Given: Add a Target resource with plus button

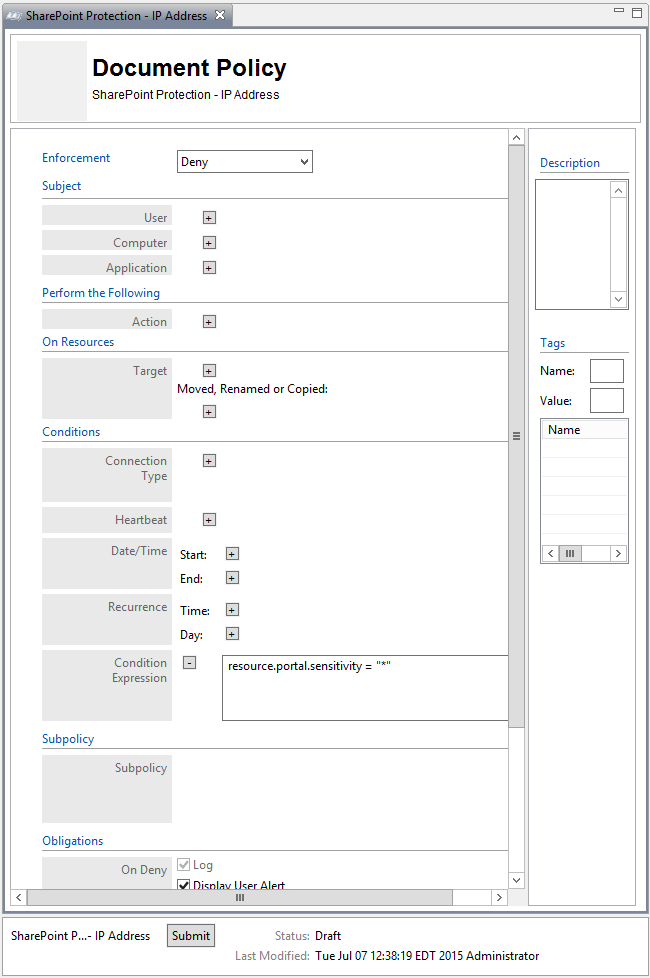Looking at the screenshot, I should pos(210,371).
